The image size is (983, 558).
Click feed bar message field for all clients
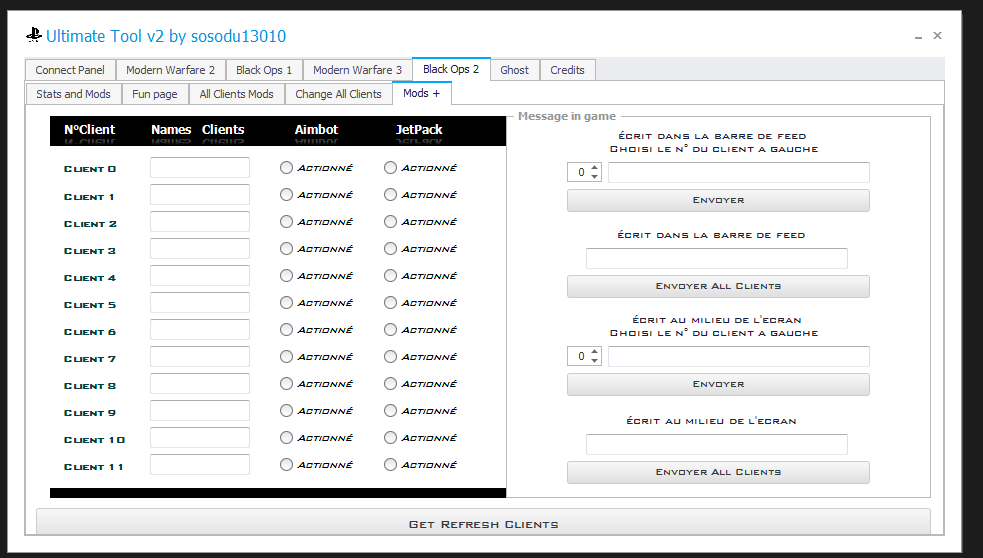pos(717,258)
